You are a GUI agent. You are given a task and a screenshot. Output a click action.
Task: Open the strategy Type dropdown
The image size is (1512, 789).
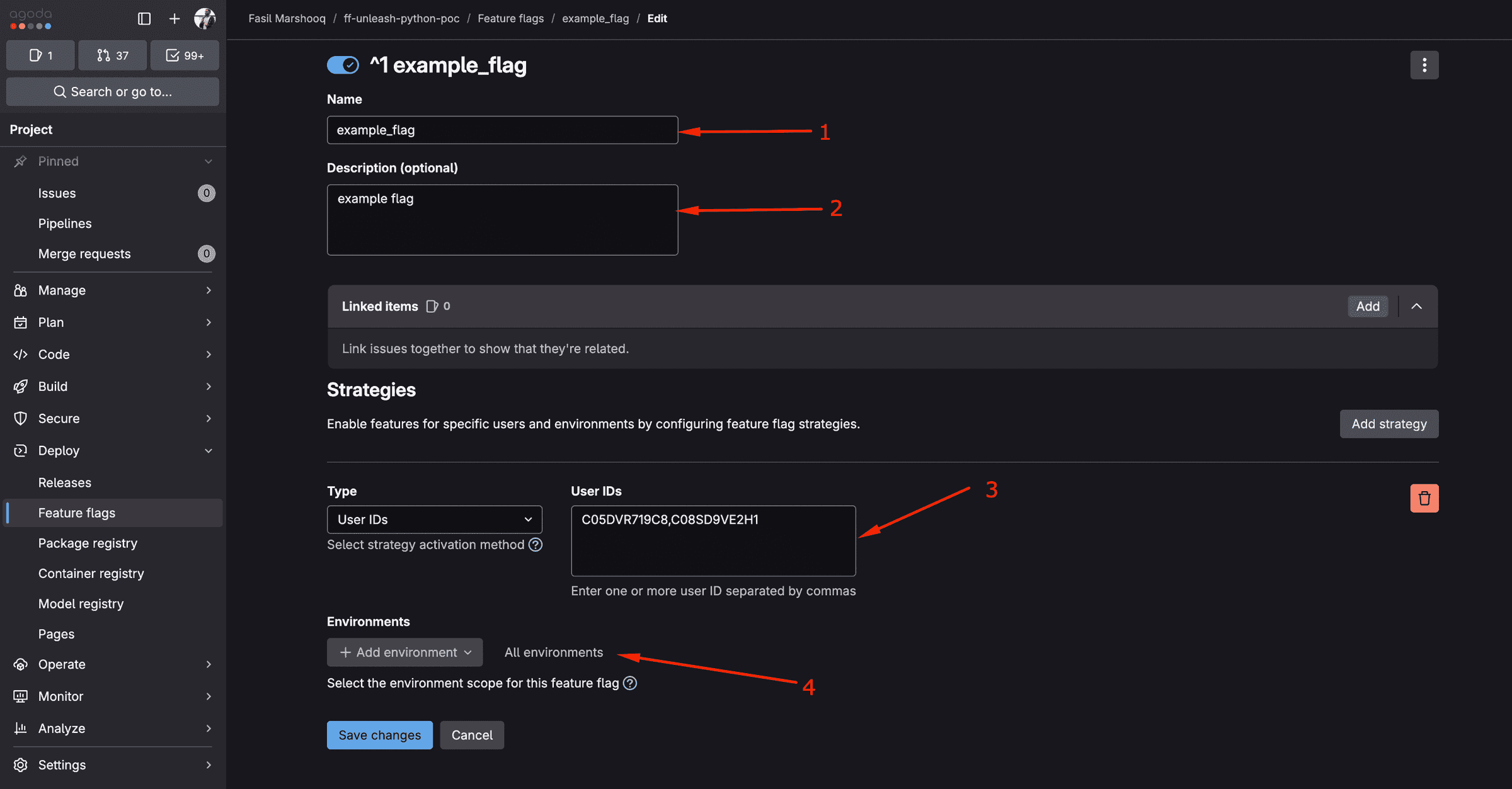435,519
